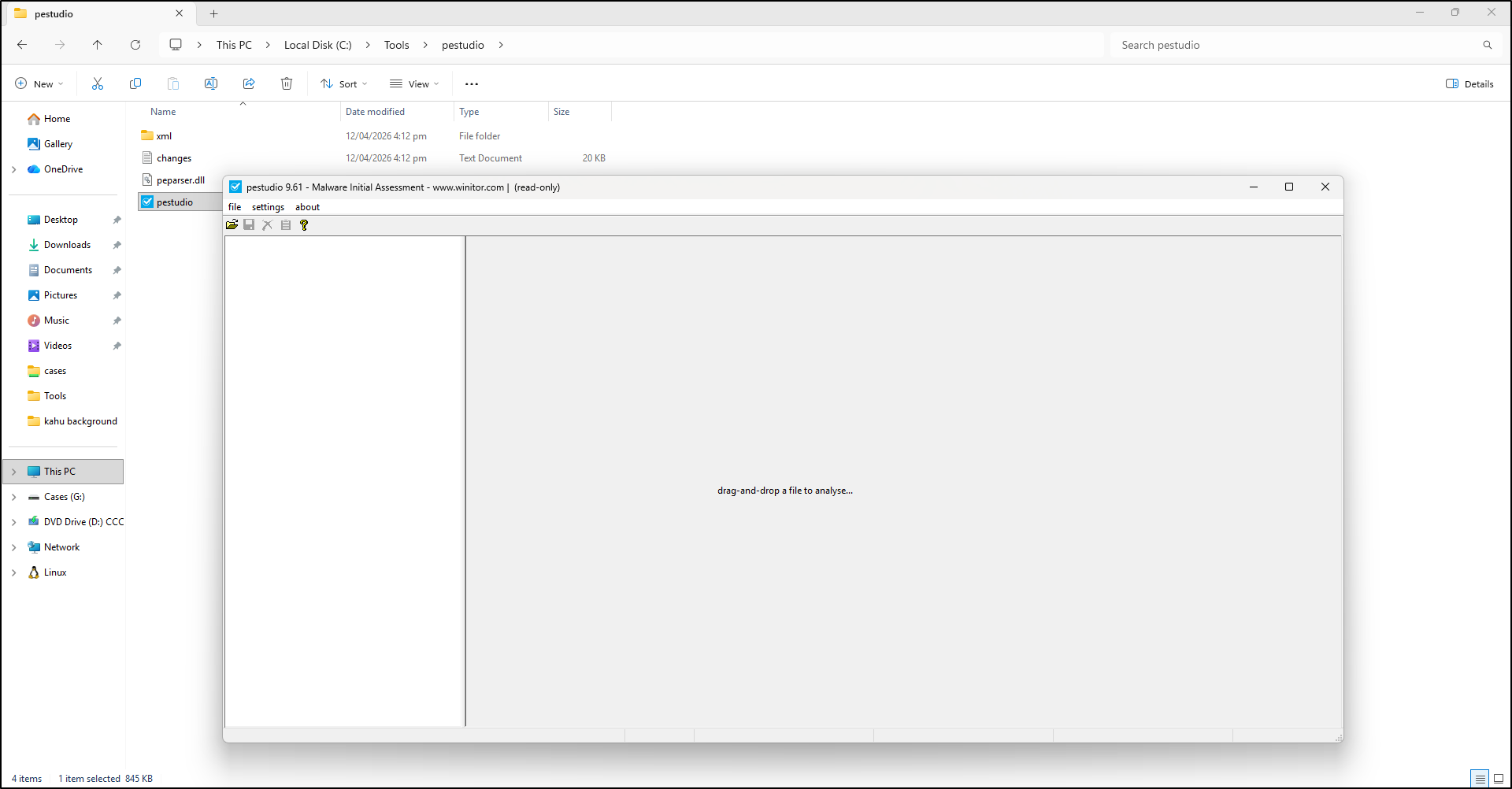1512x789 pixels.
Task: Switch to large thumbnails view icon
Action: click(x=1499, y=779)
